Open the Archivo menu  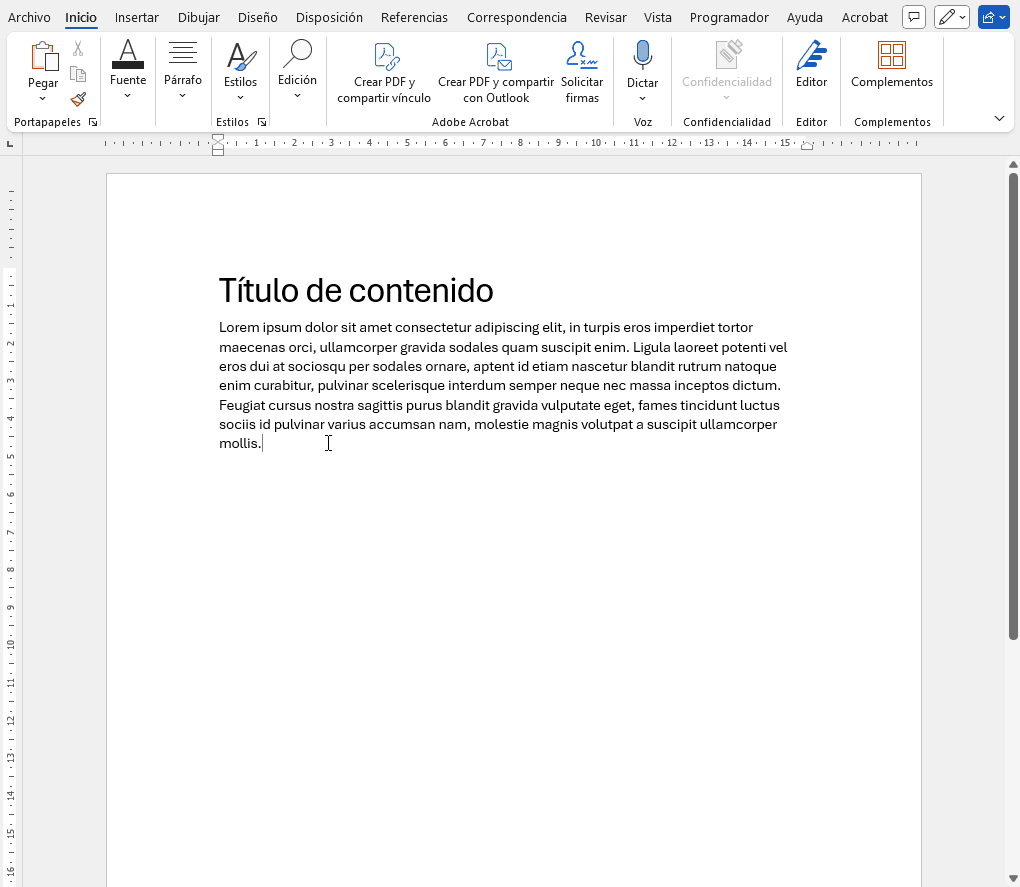click(x=29, y=17)
